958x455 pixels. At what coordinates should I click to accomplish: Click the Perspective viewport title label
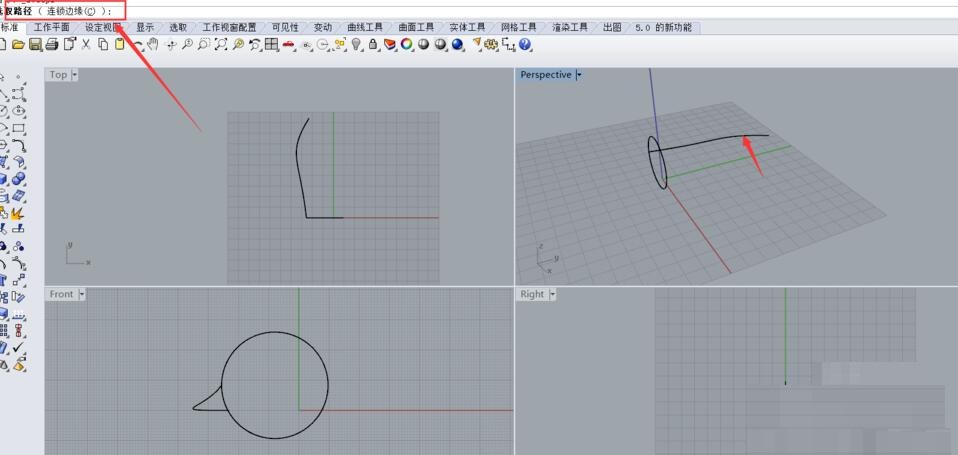click(545, 75)
